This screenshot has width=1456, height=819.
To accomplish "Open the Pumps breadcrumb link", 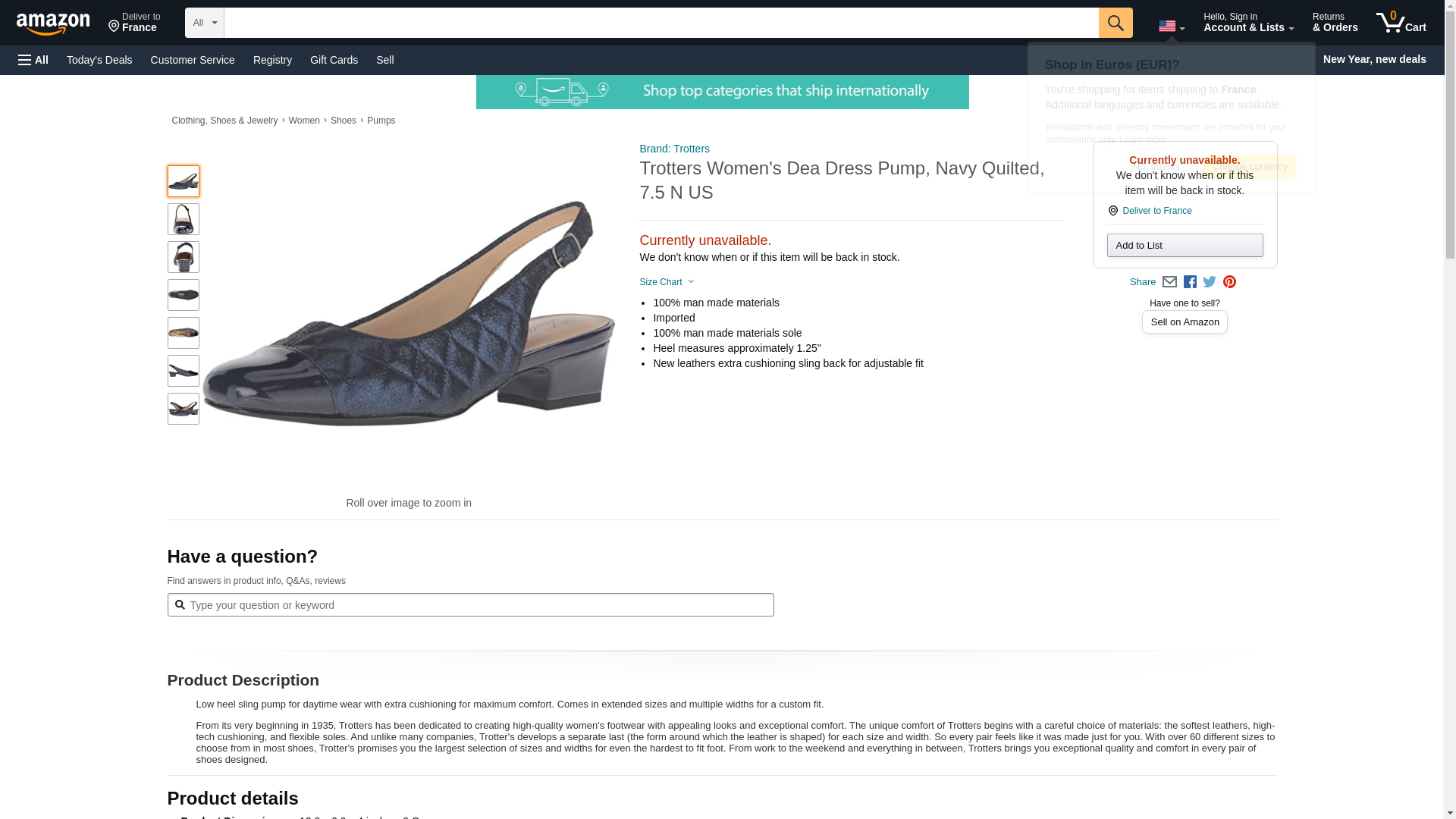I will coord(381,121).
